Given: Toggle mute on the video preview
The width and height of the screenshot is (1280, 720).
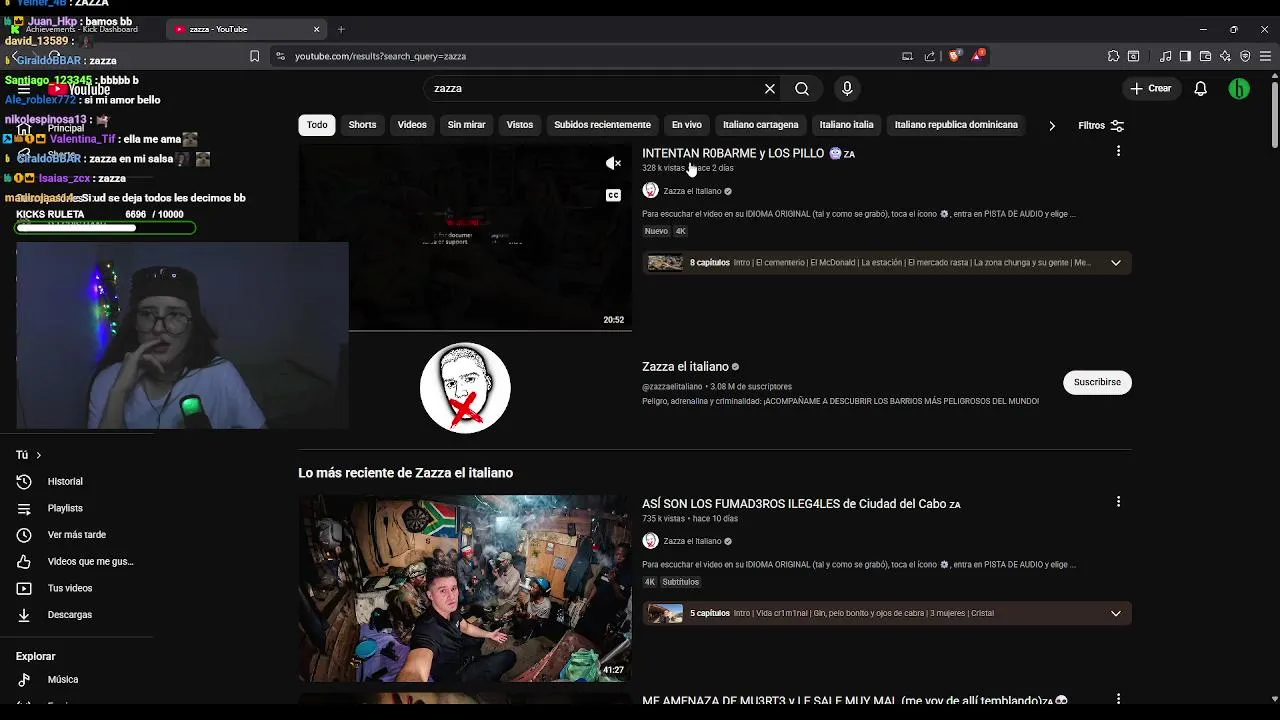Looking at the screenshot, I should click(x=613, y=163).
